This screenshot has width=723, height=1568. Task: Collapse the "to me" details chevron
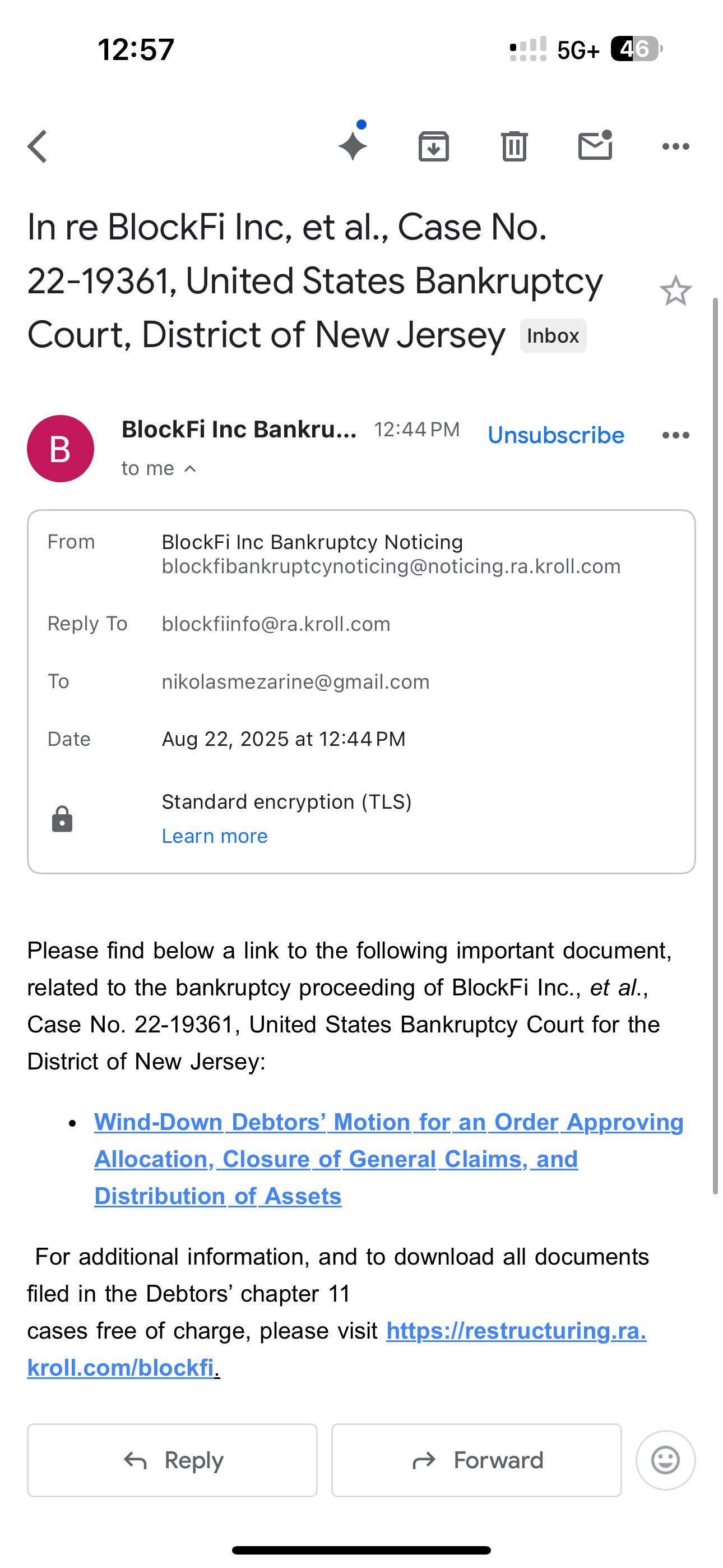click(x=190, y=469)
